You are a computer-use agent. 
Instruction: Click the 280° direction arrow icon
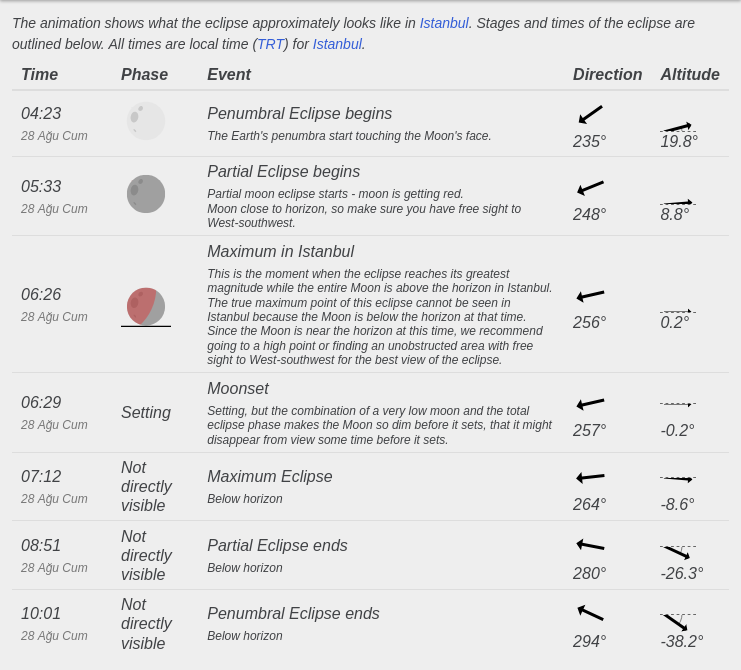pyautogui.click(x=590, y=545)
